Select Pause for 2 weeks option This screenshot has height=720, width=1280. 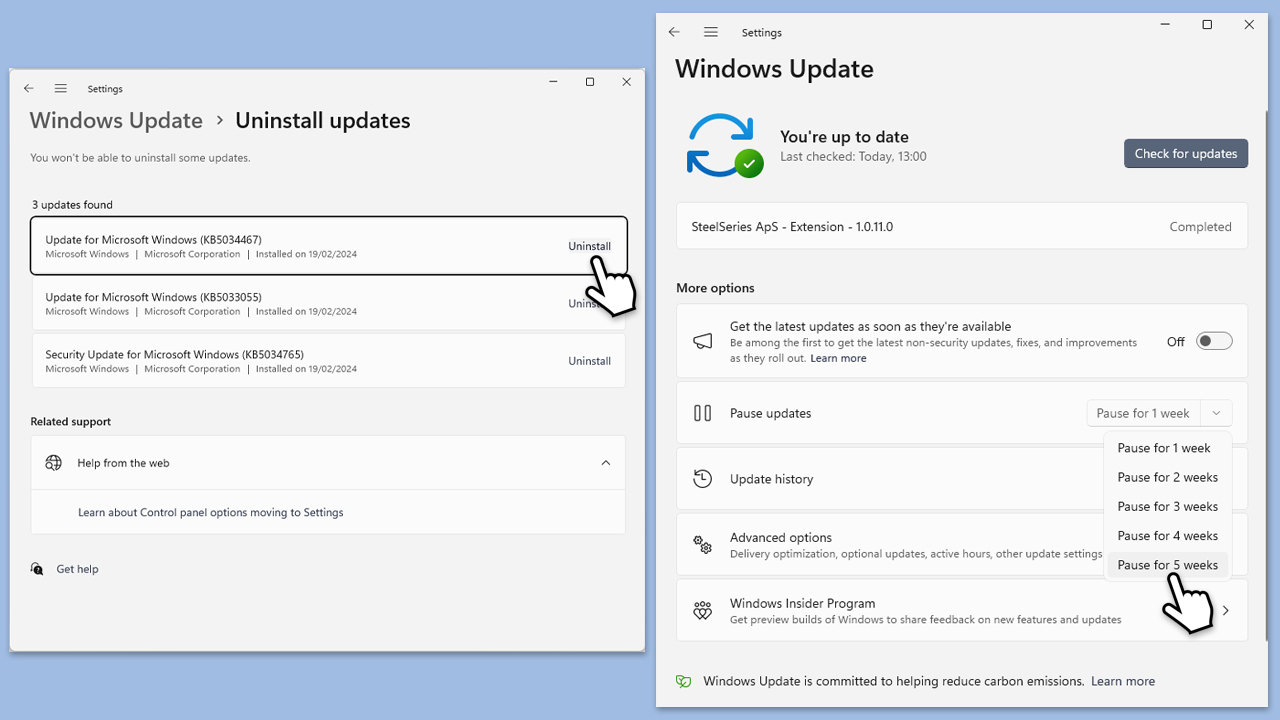(x=1167, y=477)
